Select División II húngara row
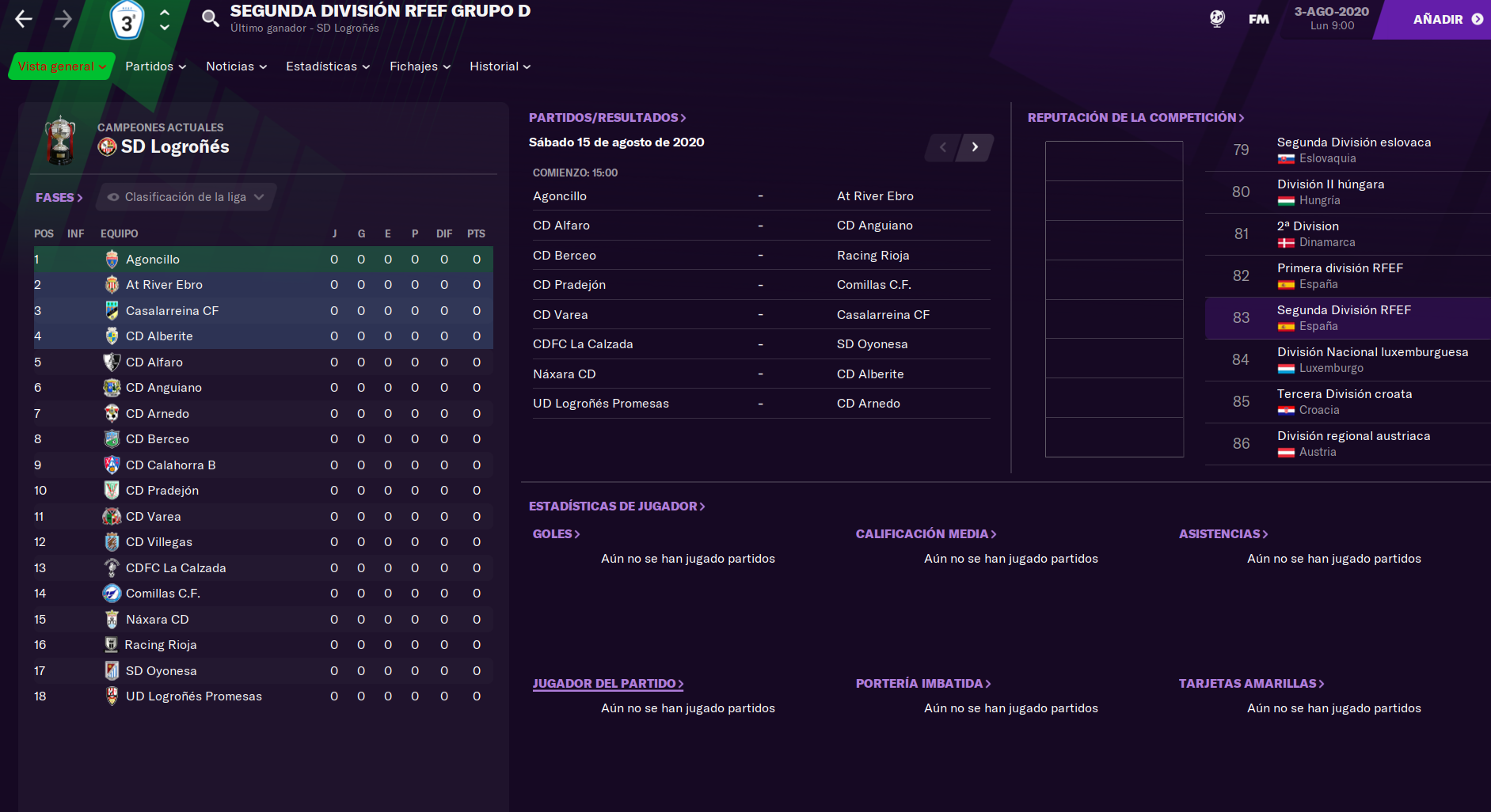Viewport: 1491px width, 812px height. pos(1347,192)
